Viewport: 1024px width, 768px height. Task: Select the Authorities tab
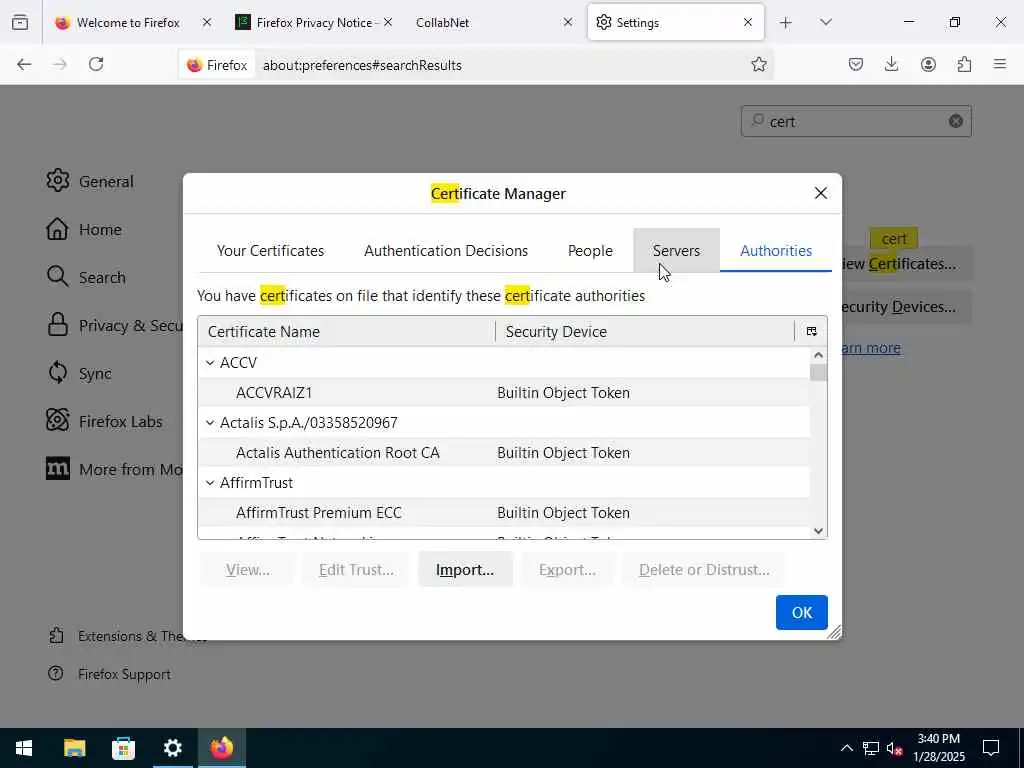coord(776,251)
